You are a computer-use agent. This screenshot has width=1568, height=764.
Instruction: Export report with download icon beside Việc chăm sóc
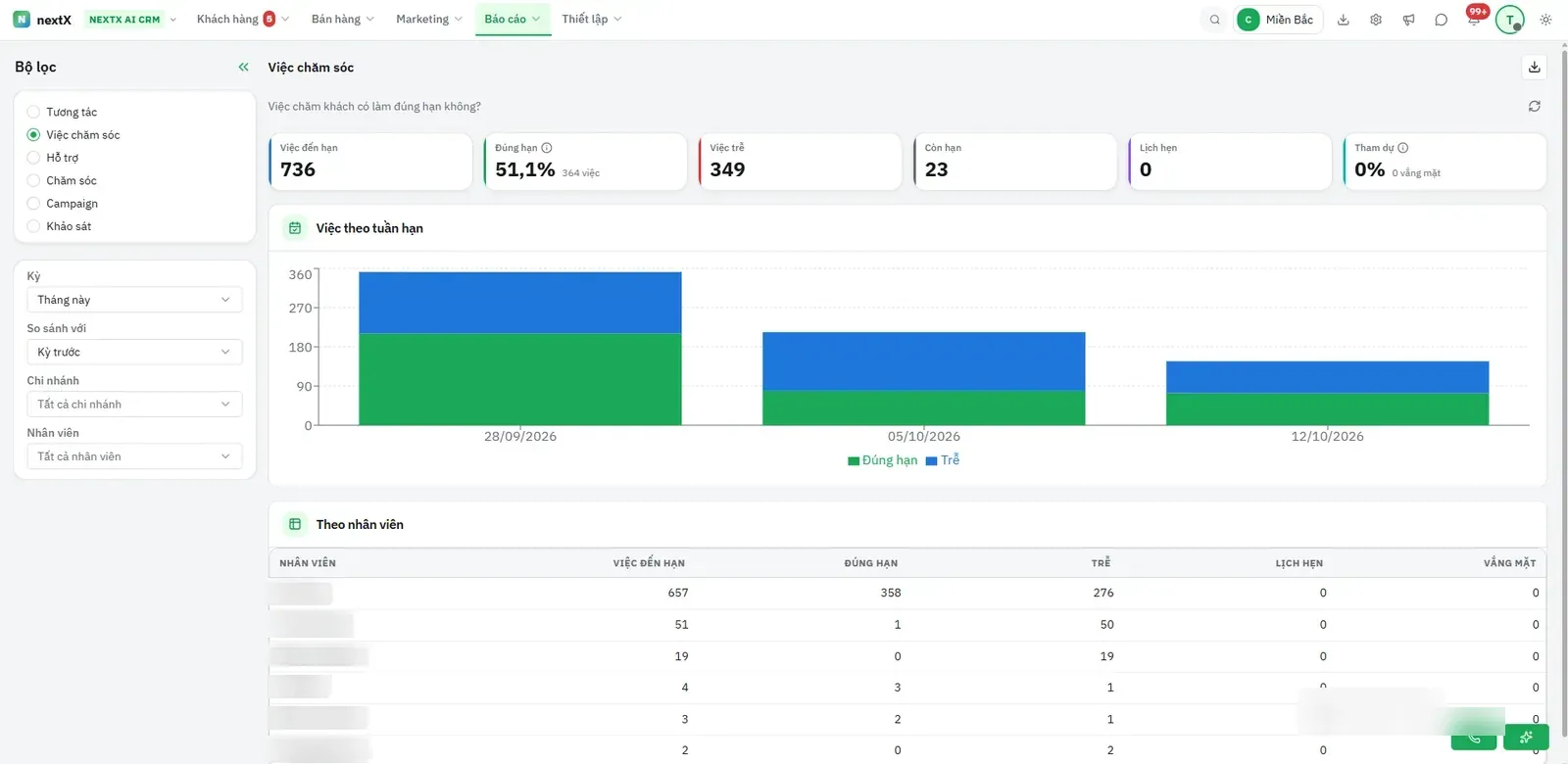(1535, 67)
